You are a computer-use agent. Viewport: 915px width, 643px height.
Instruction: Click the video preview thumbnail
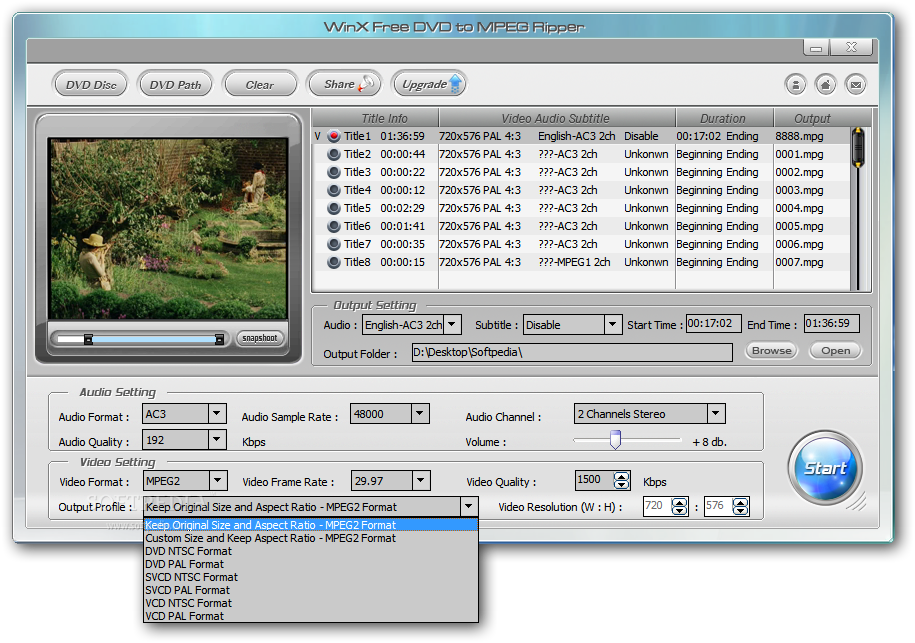(x=168, y=229)
